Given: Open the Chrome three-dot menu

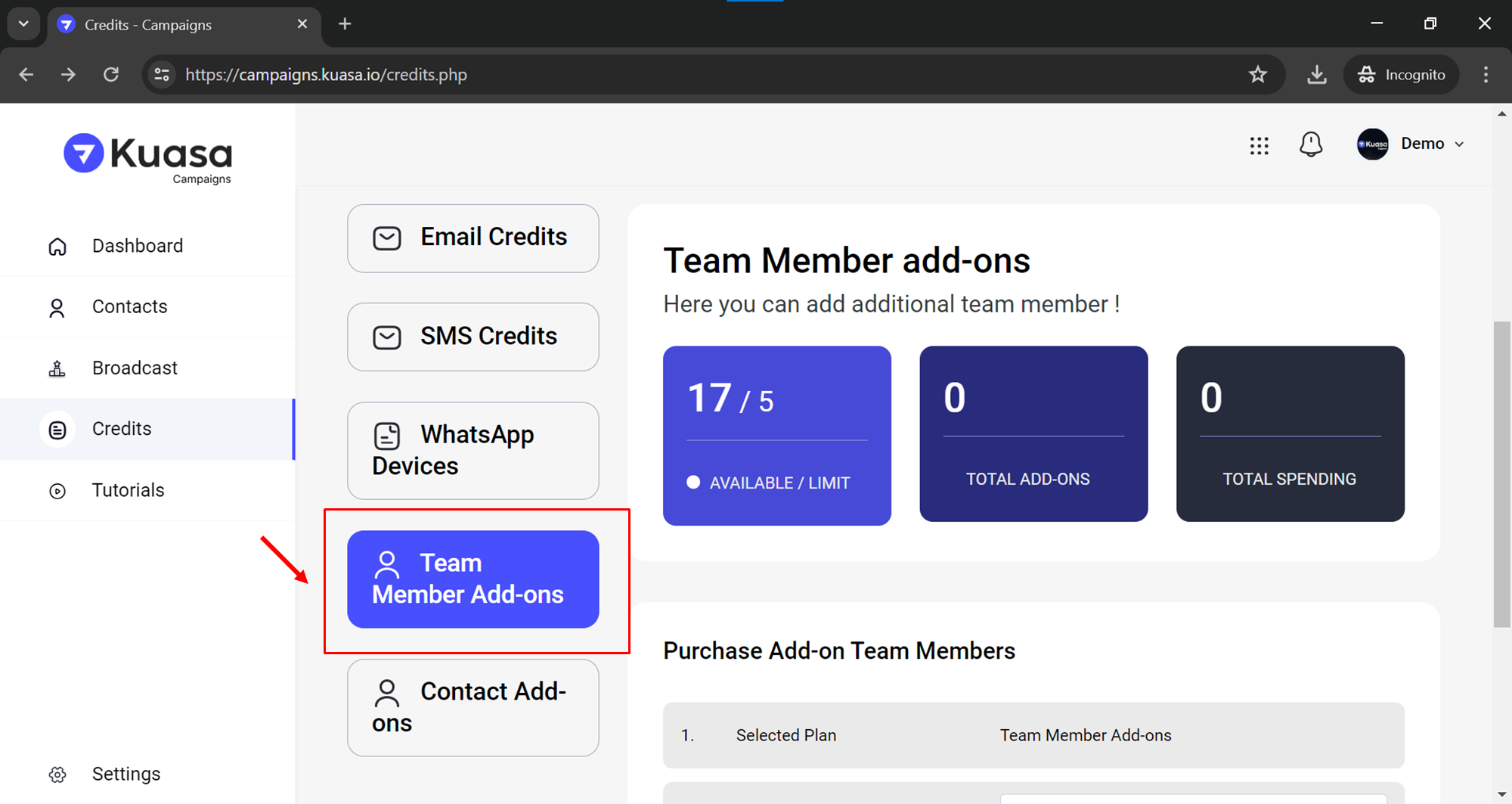Looking at the screenshot, I should pyautogui.click(x=1486, y=74).
